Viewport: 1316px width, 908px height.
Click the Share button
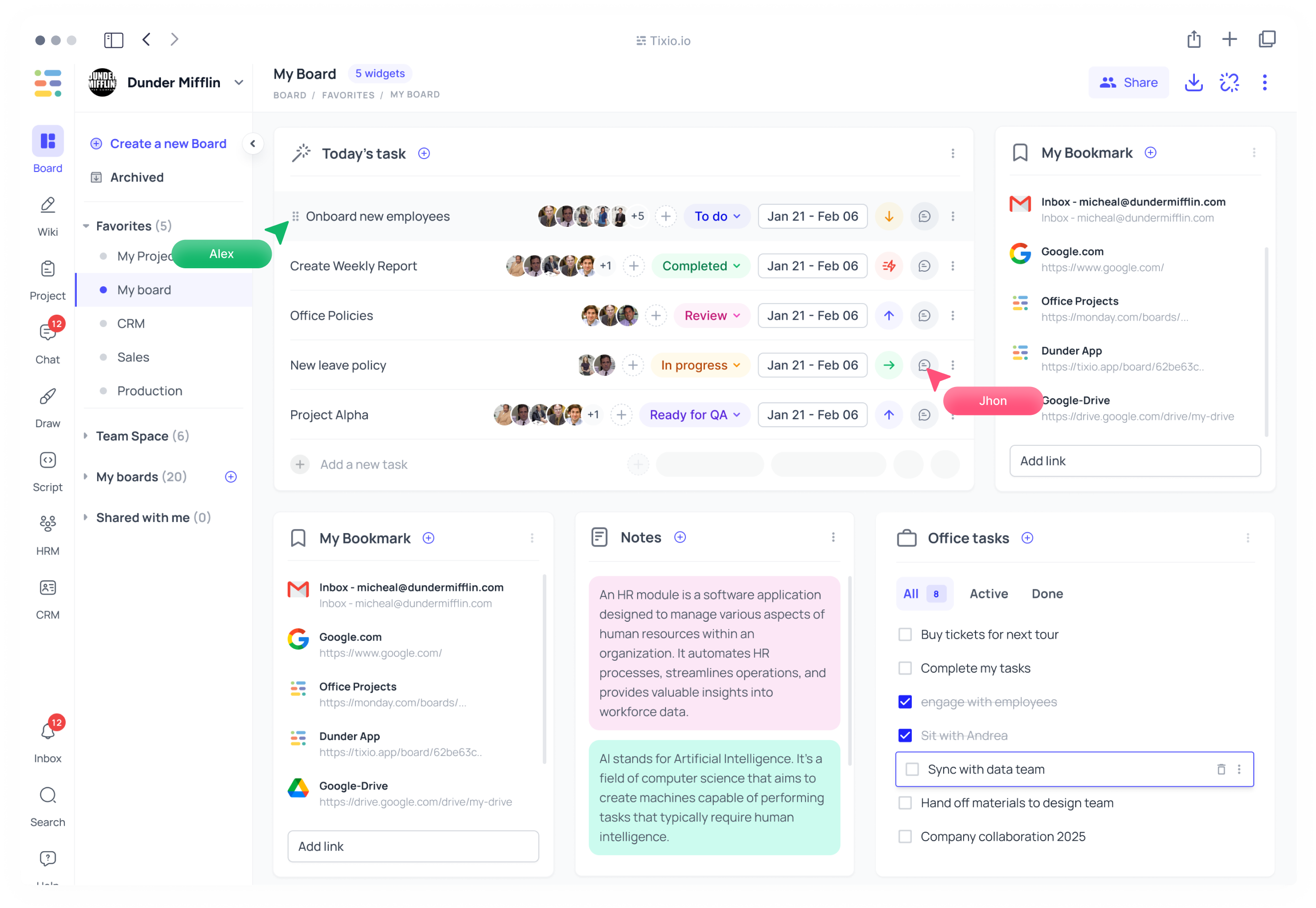point(1129,82)
